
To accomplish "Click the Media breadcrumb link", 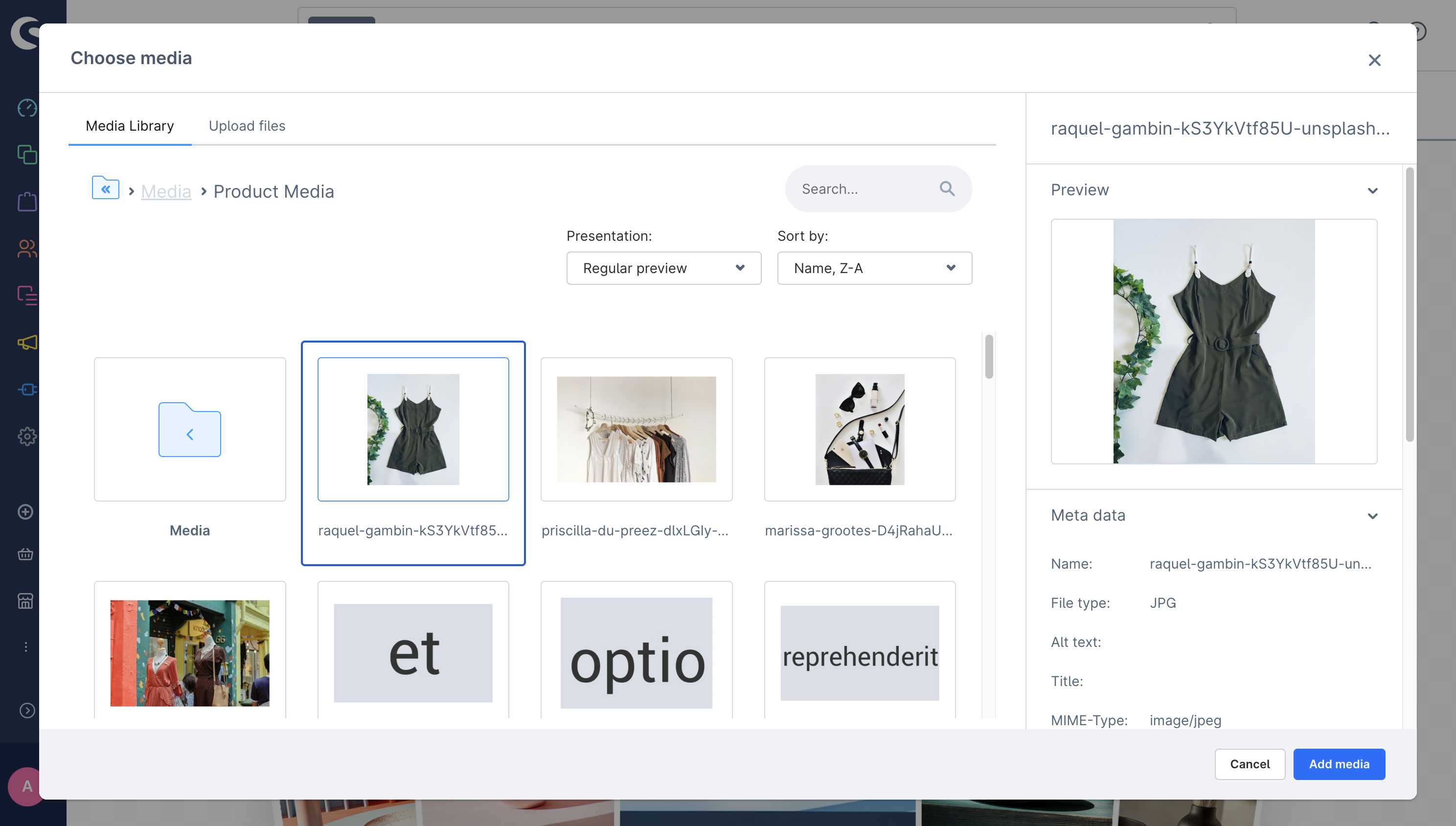I will pyautogui.click(x=166, y=192).
